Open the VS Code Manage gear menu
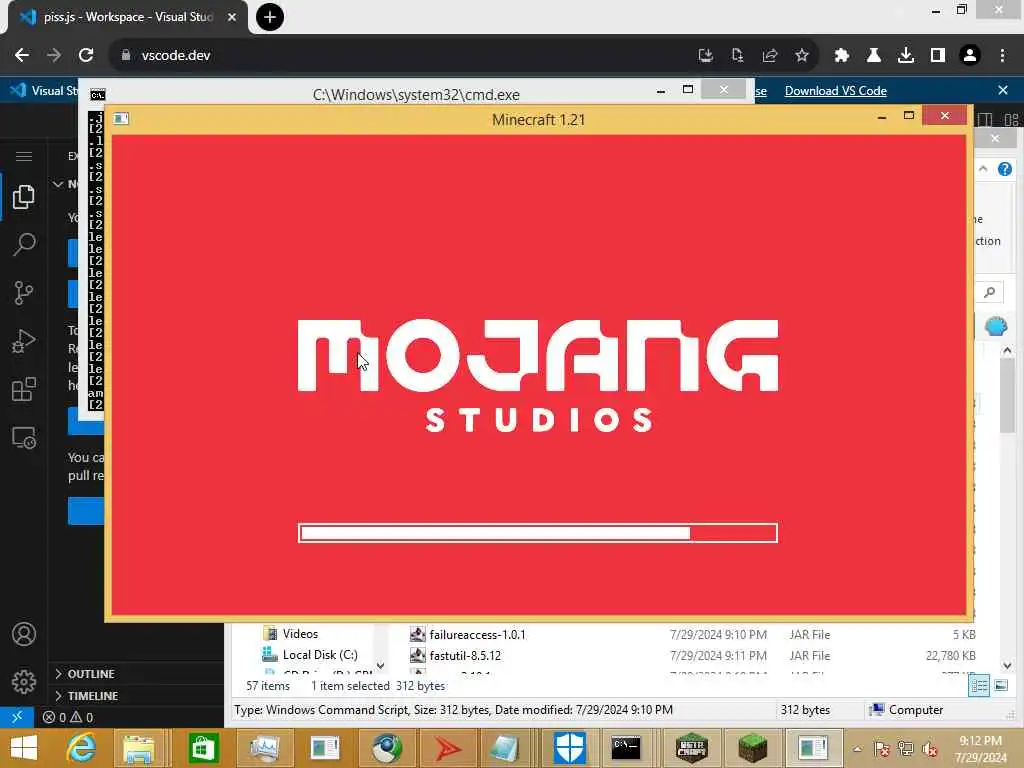Screen dimensions: 1024x768 [24, 682]
